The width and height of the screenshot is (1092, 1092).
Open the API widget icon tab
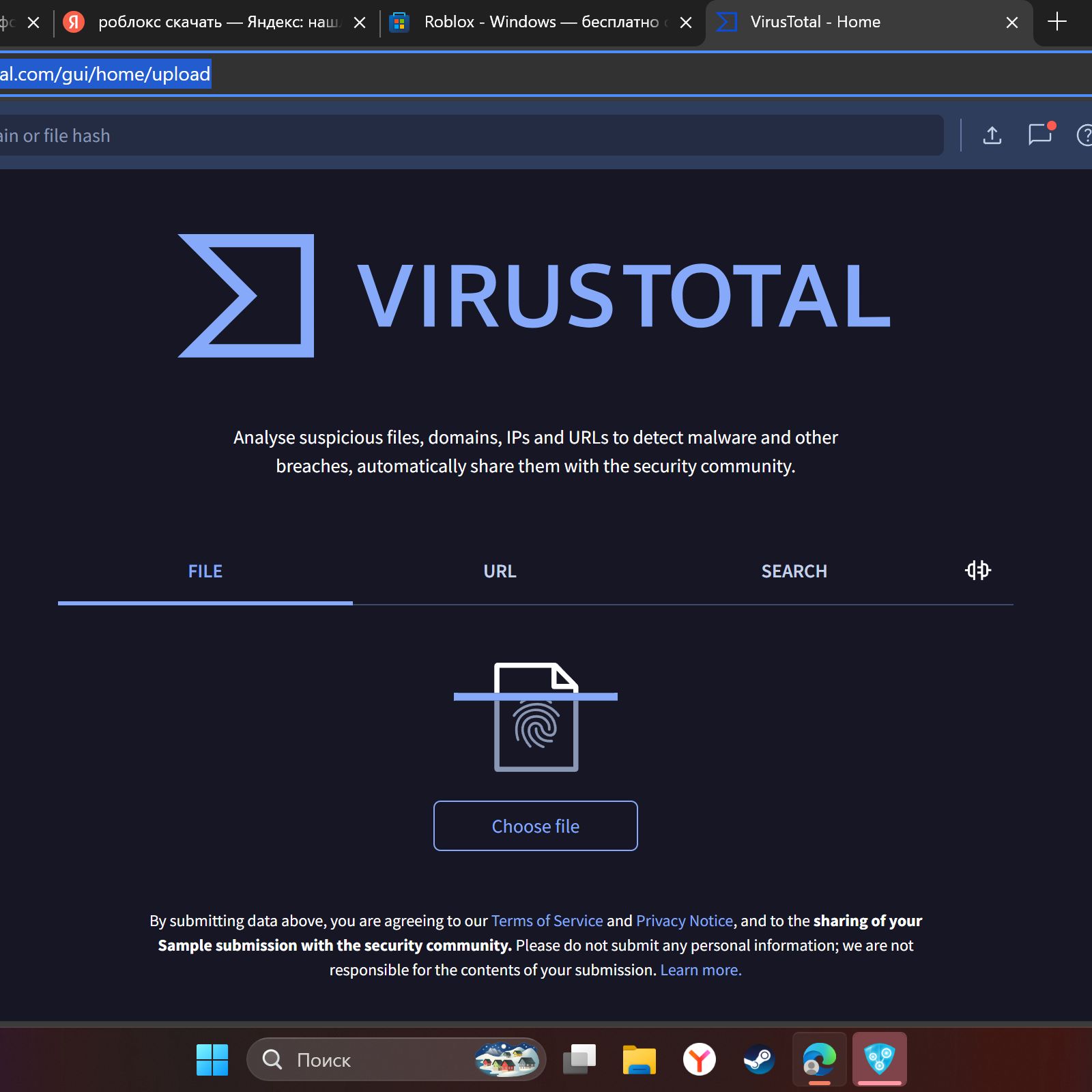[978, 570]
